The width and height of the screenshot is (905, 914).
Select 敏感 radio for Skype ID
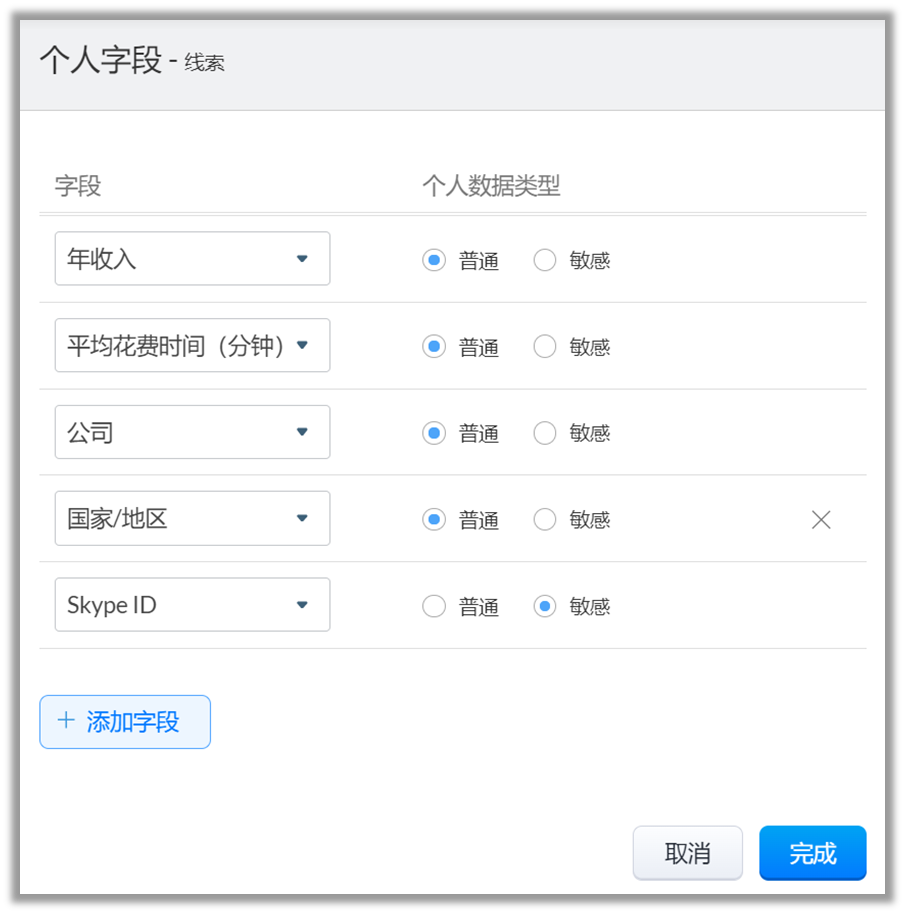pyautogui.click(x=545, y=606)
